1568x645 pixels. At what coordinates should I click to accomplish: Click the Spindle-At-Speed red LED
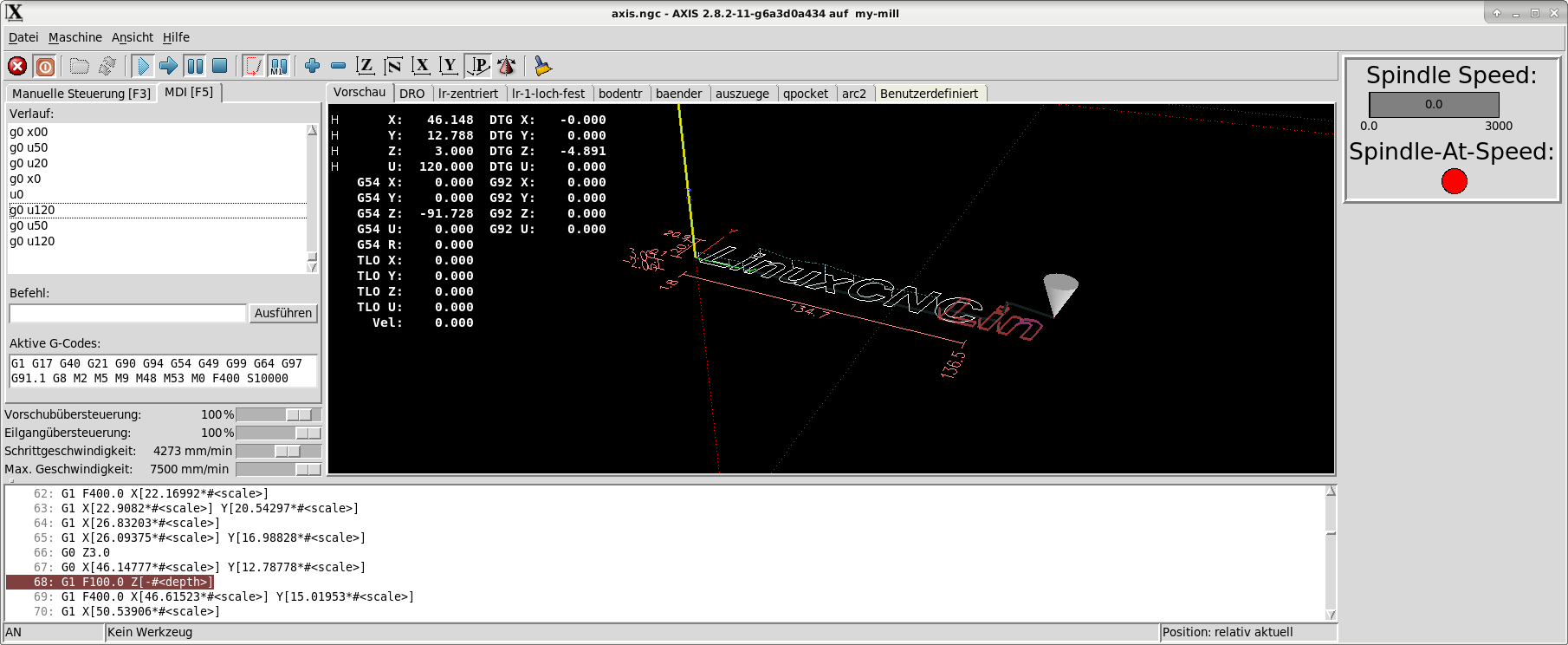pyautogui.click(x=1455, y=181)
